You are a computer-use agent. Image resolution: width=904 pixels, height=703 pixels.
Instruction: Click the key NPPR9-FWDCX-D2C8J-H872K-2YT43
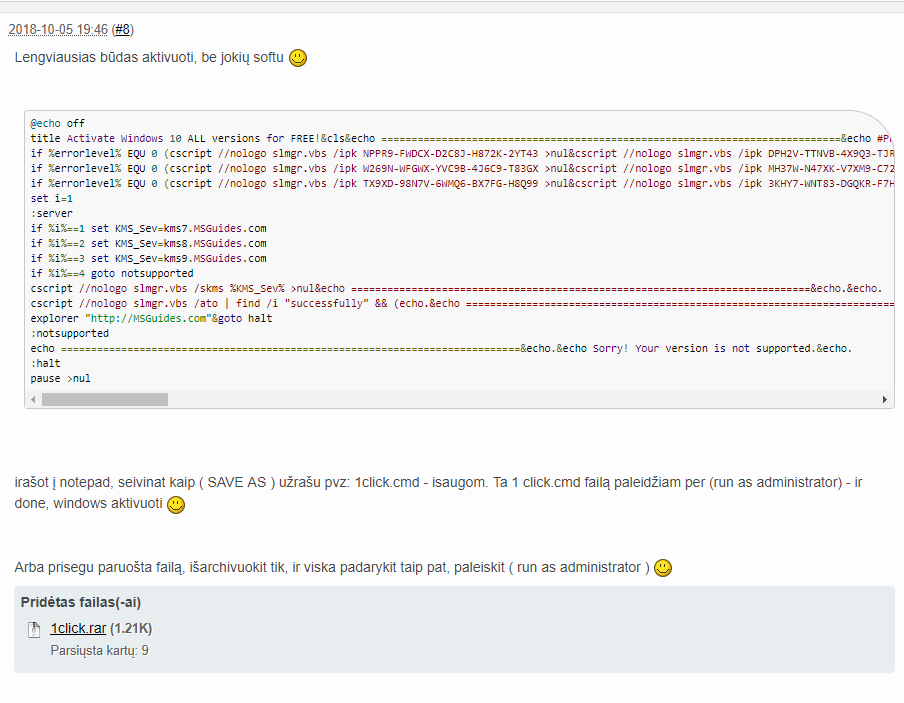point(450,153)
